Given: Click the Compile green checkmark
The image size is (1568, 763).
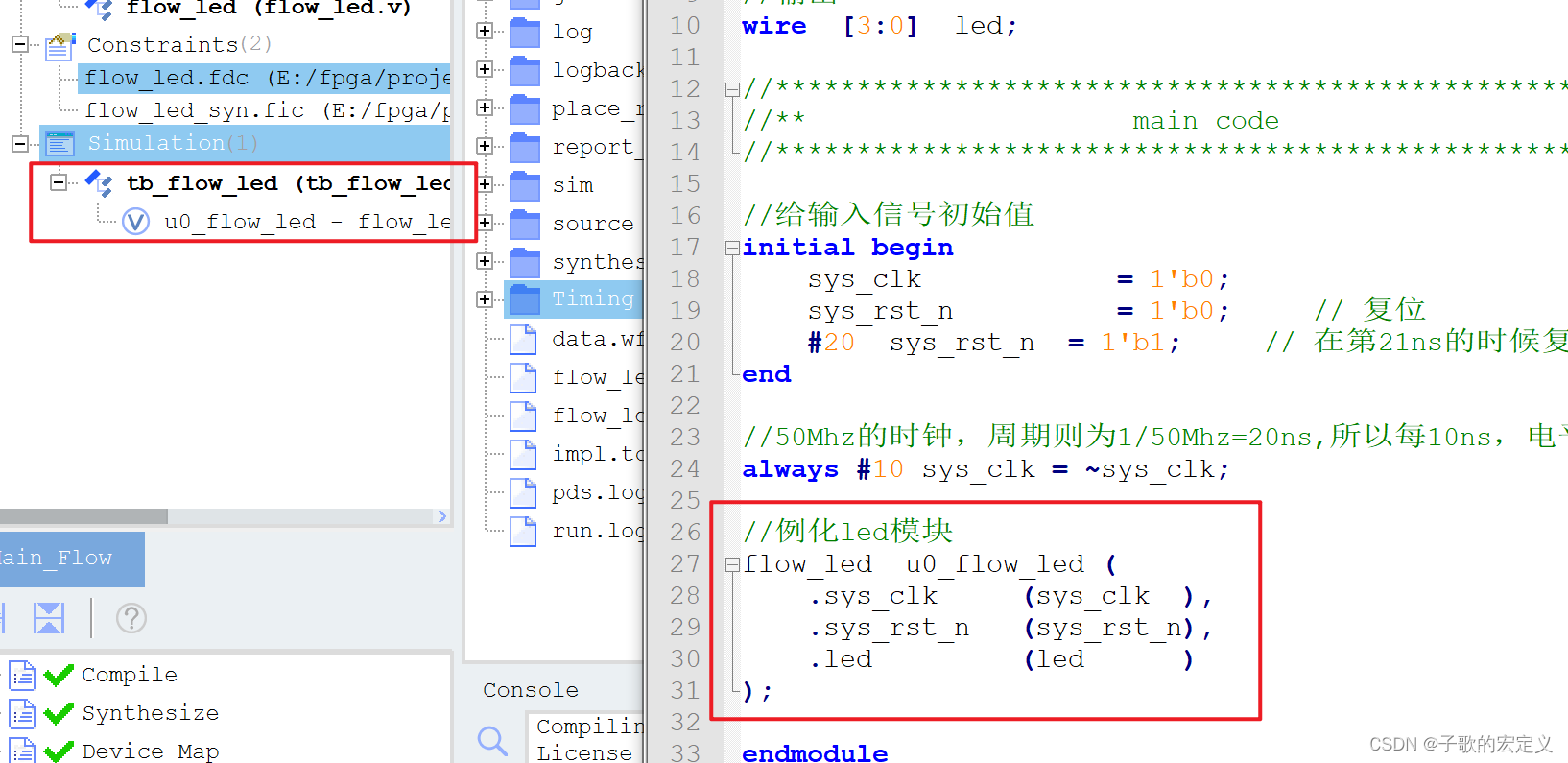Looking at the screenshot, I should click(59, 675).
